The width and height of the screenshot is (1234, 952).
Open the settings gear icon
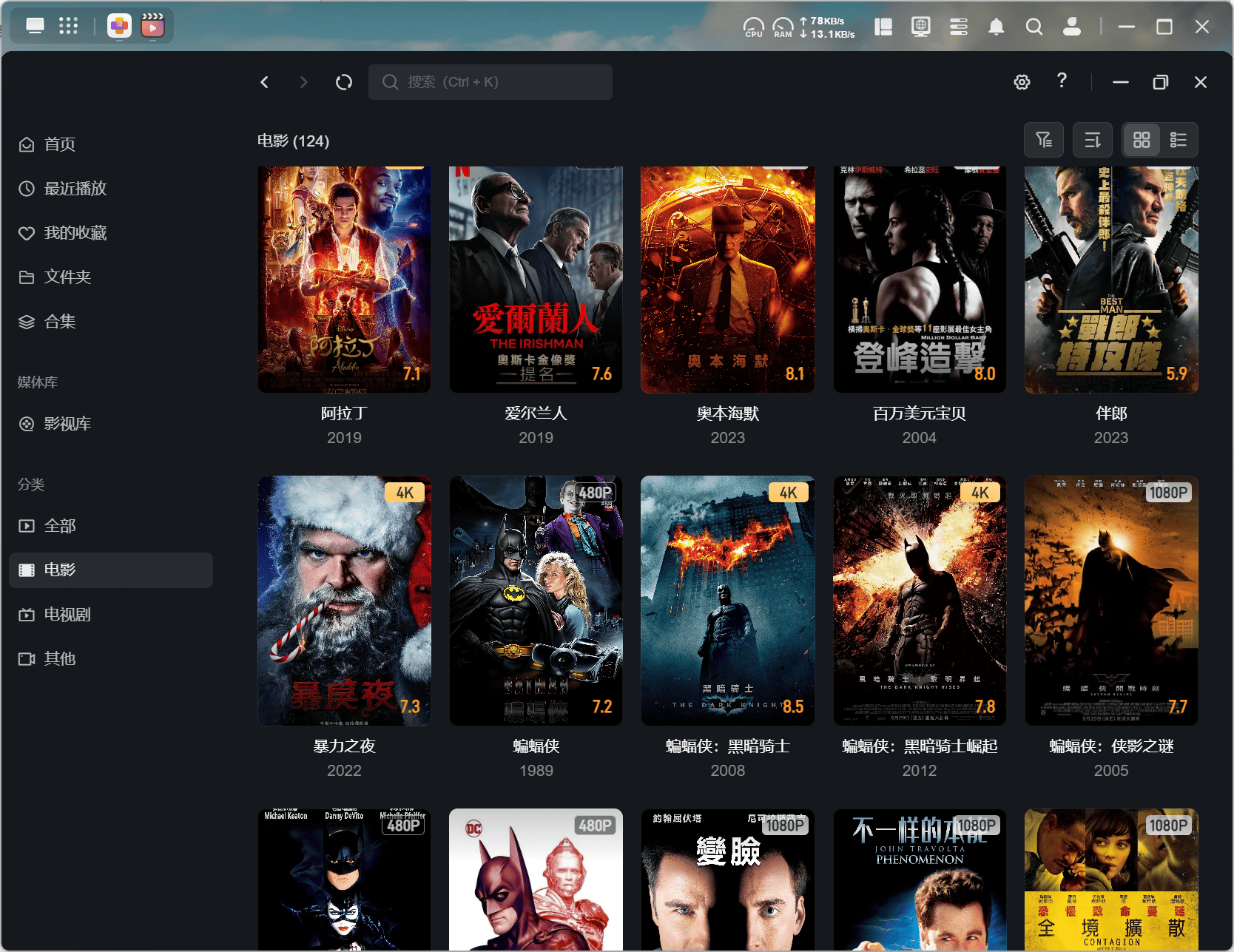click(1022, 82)
